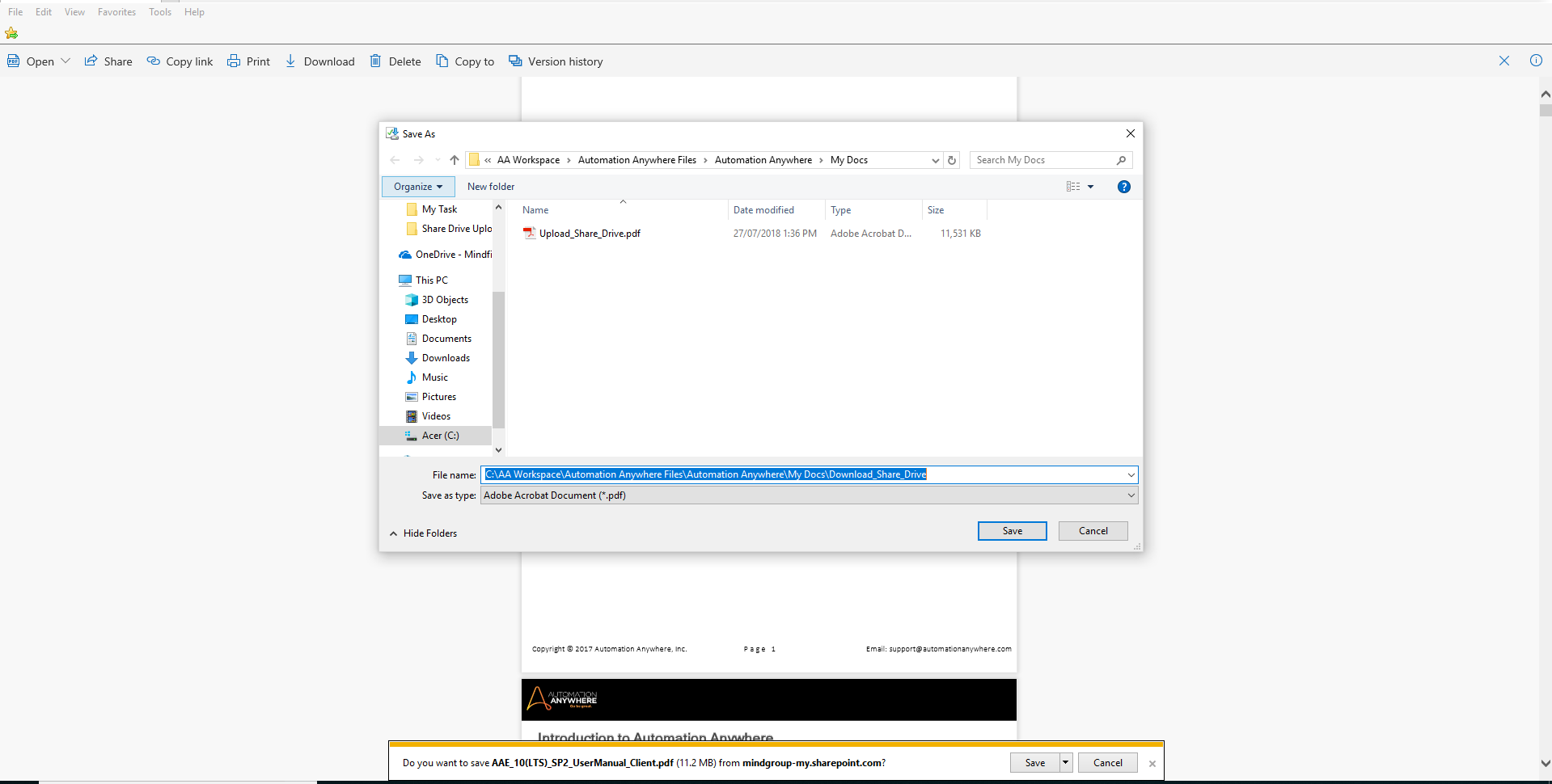
Task: Go up one folder level
Action: (455, 160)
